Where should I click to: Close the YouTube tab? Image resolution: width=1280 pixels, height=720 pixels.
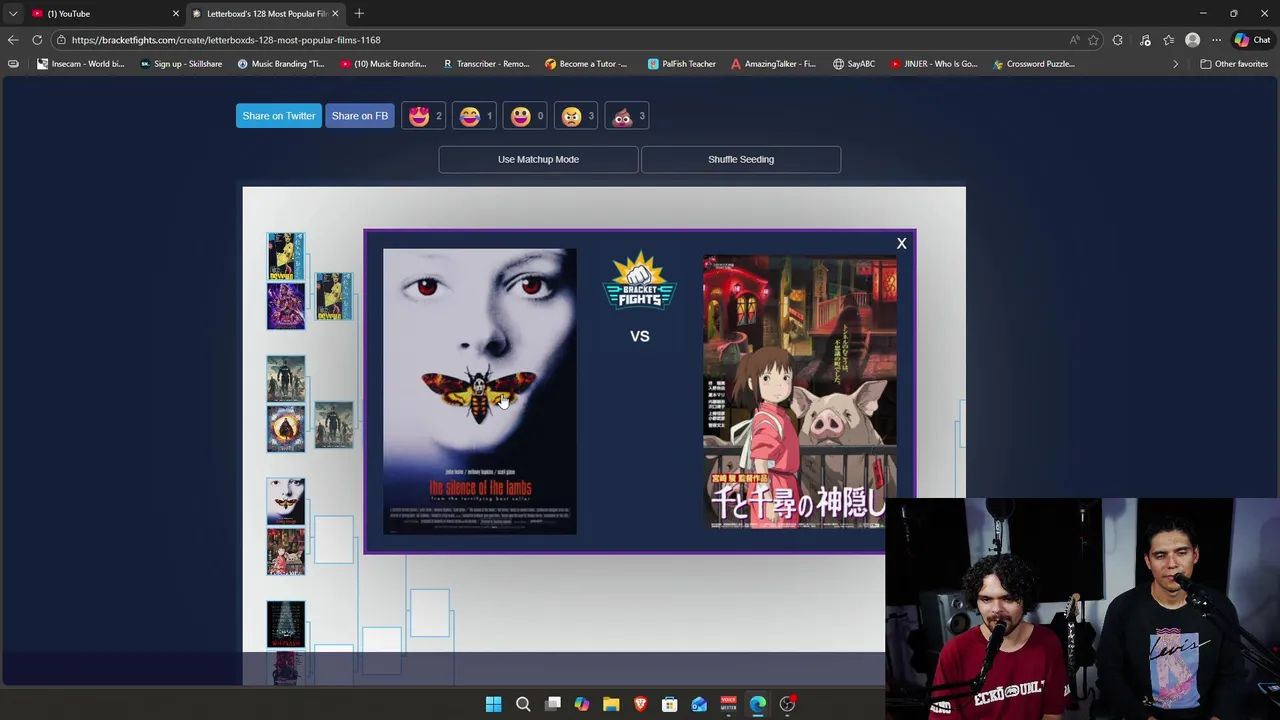(x=176, y=13)
